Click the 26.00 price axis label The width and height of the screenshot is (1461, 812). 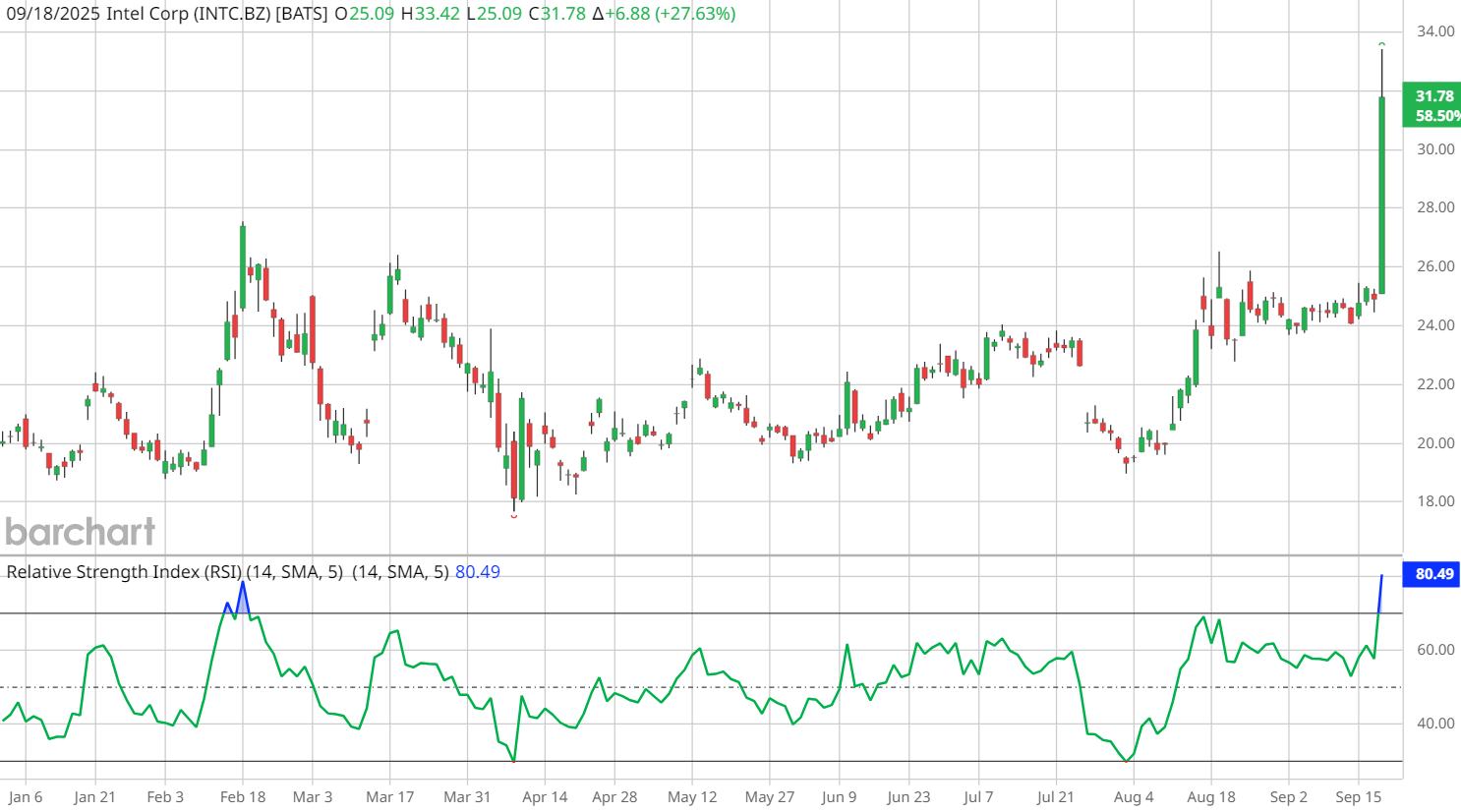[1435, 266]
